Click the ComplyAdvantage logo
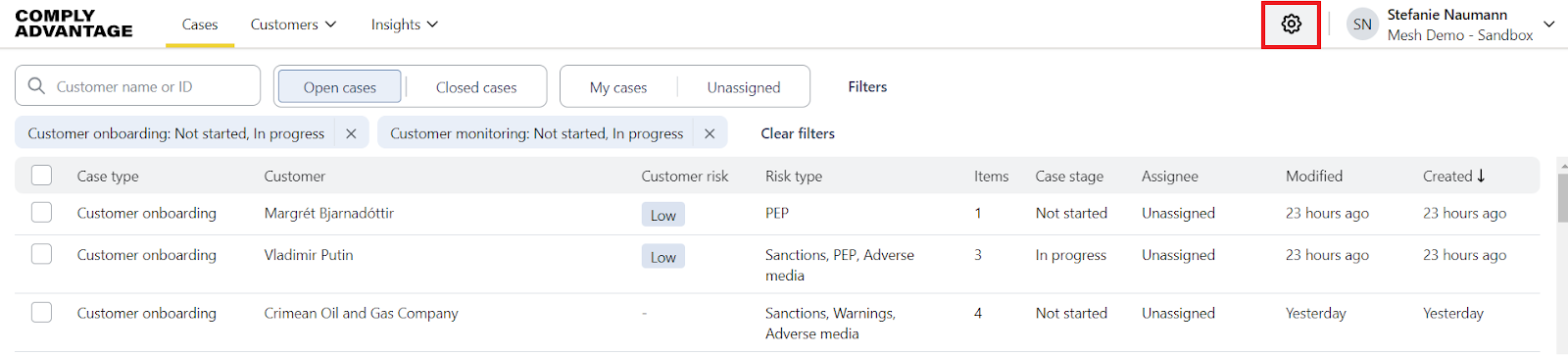Screen dimensions: 1568x356 [73, 24]
